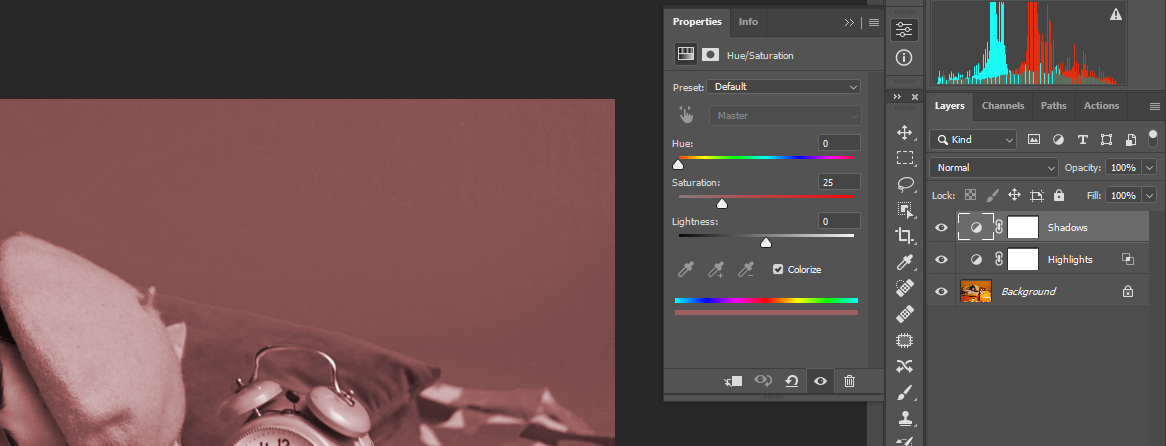Hide the Highlights layer
The image size is (1166, 446).
941,259
